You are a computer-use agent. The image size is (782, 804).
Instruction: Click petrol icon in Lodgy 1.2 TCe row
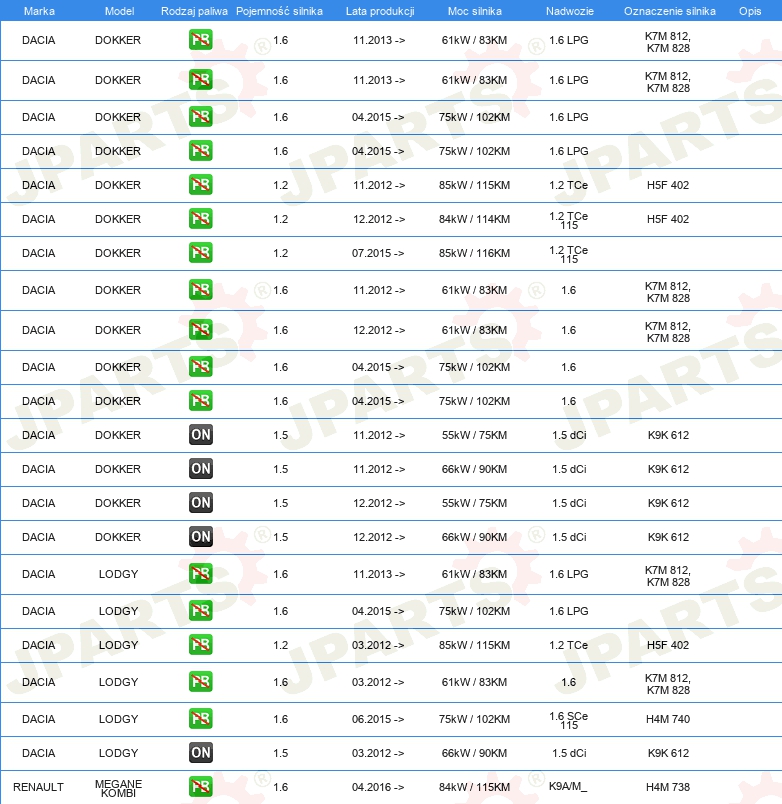pyautogui.click(x=200, y=645)
